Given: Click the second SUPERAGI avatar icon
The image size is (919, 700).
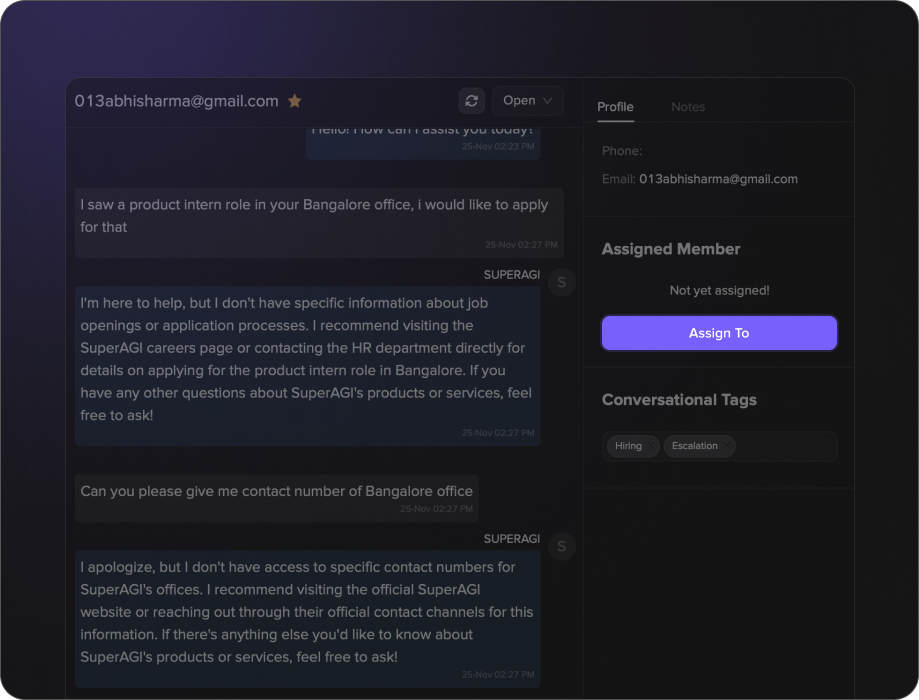Looking at the screenshot, I should click(561, 546).
